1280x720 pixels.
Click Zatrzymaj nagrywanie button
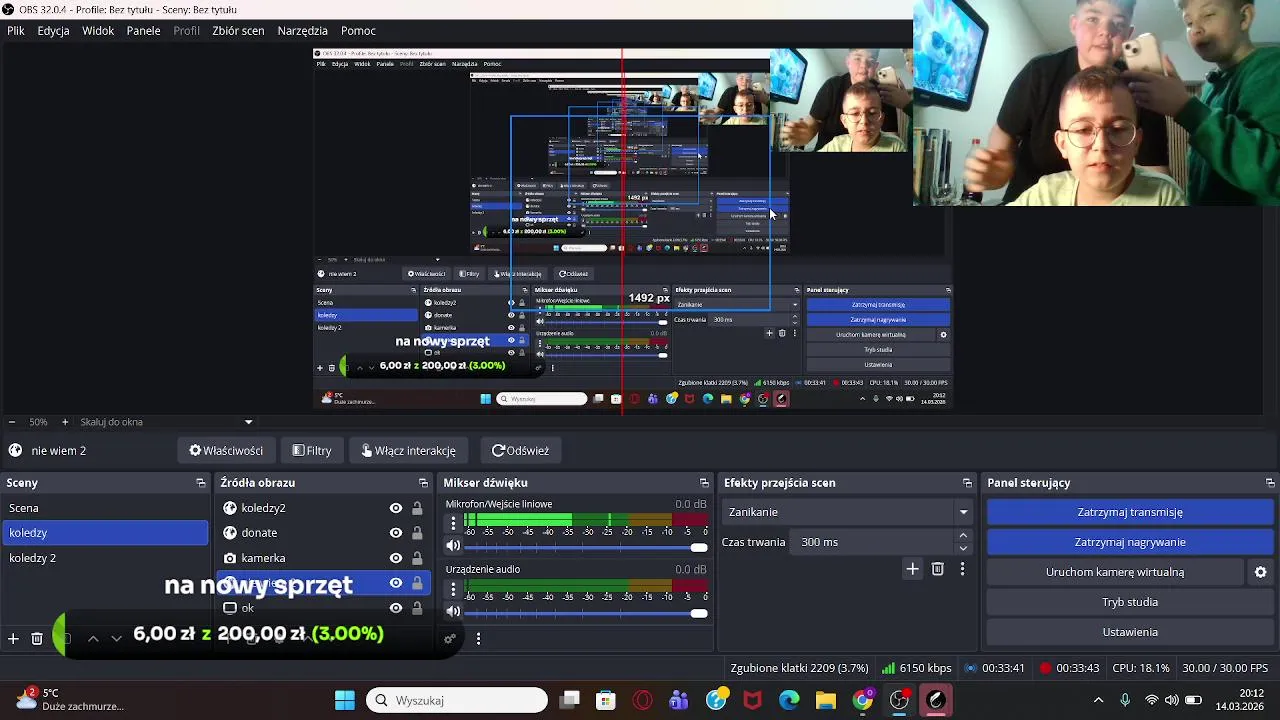(1130, 542)
